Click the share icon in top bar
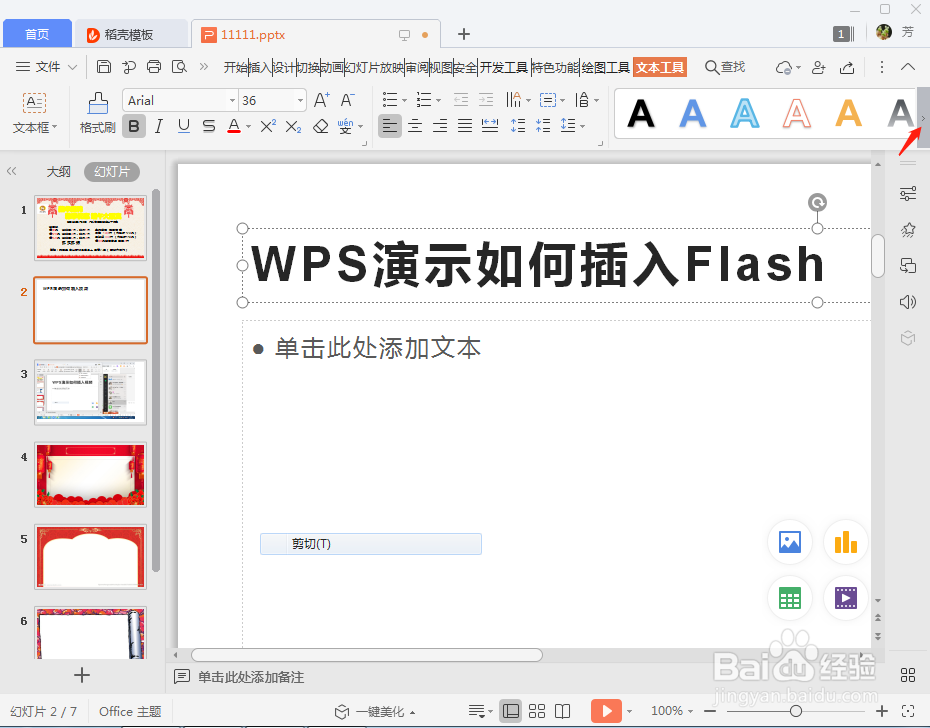This screenshot has height=728, width=930. (847, 68)
